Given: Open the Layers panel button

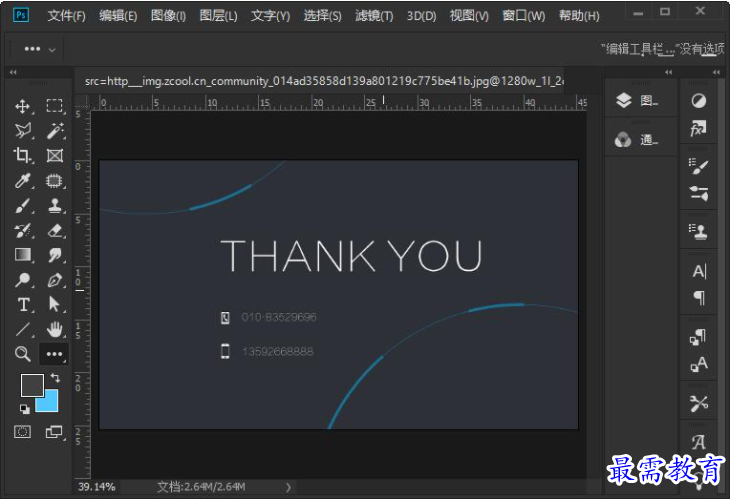Looking at the screenshot, I should [x=637, y=100].
